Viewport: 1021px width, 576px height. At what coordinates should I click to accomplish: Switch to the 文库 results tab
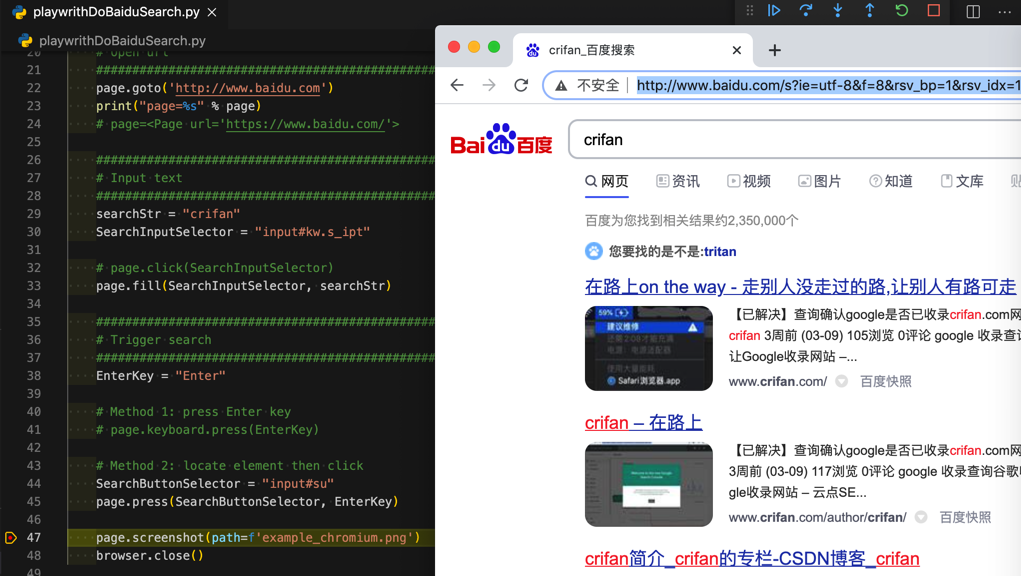pyautogui.click(x=962, y=182)
